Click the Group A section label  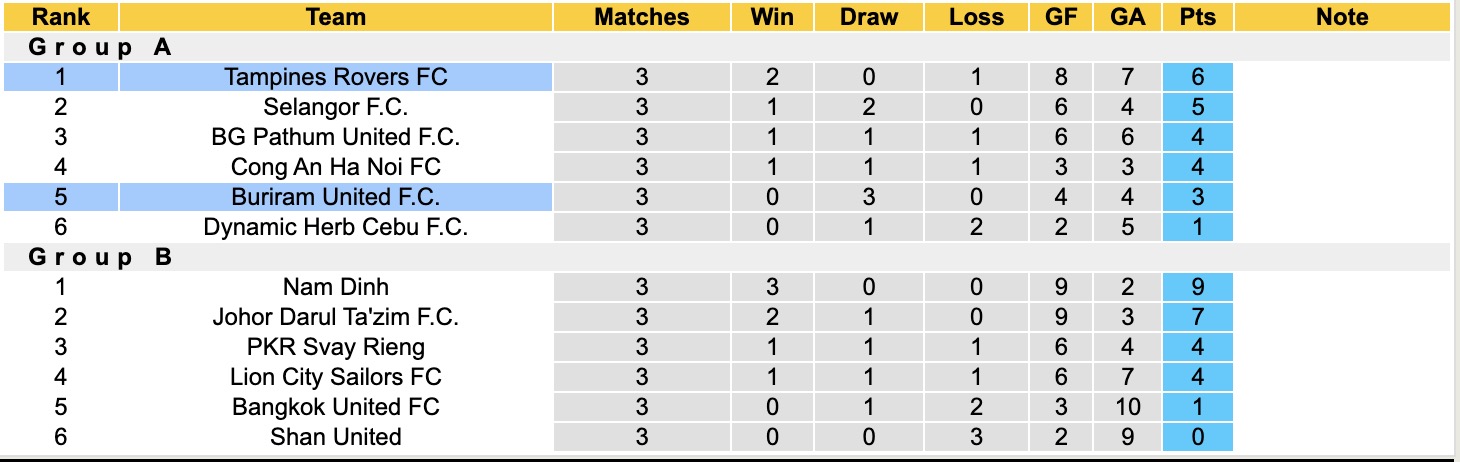point(100,47)
